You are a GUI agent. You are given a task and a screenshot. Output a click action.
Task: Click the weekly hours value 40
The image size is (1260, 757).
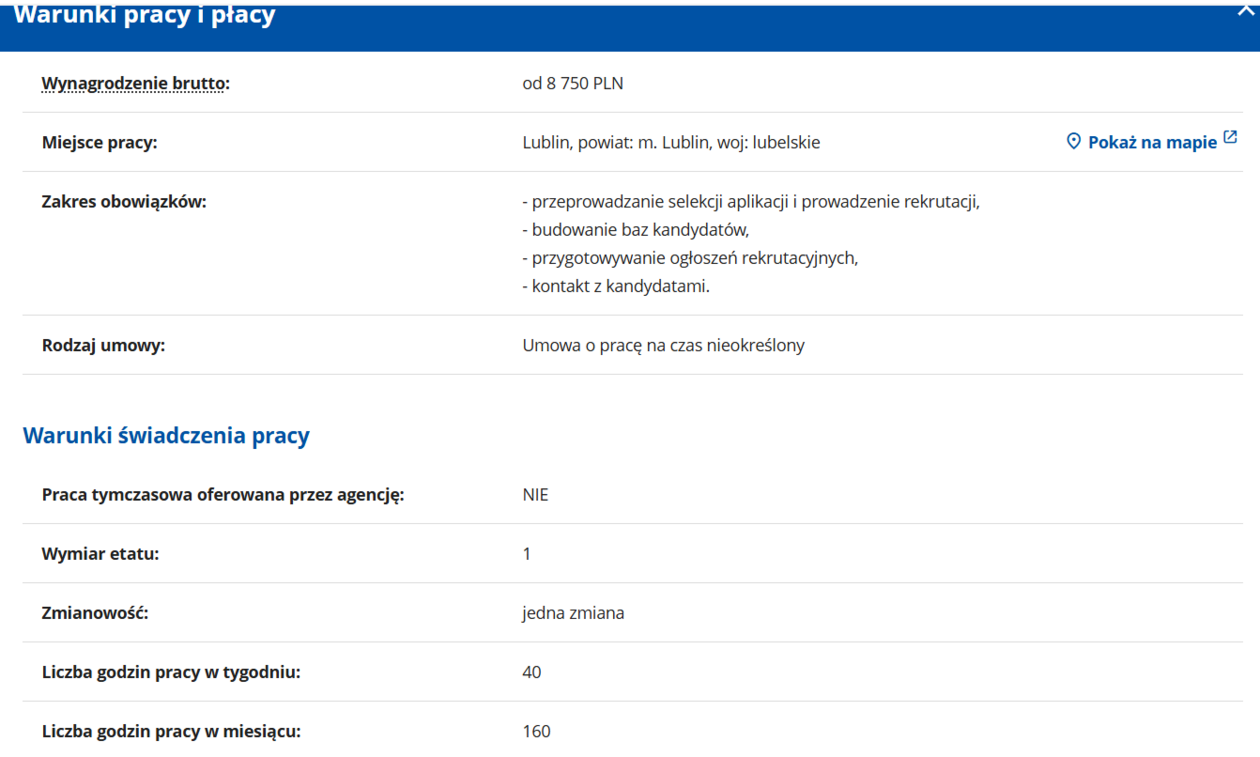coord(531,672)
